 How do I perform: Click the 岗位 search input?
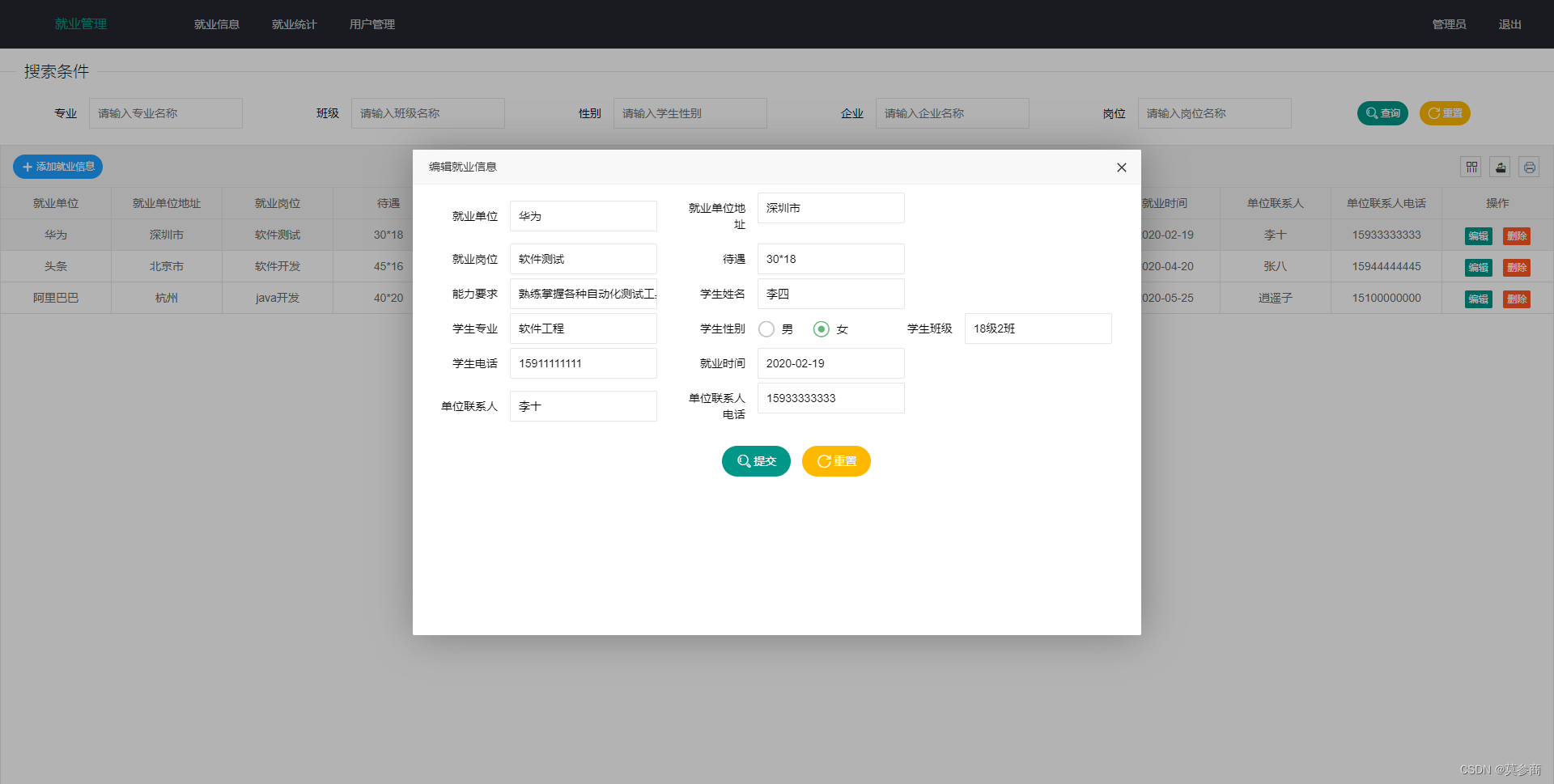[x=1215, y=113]
